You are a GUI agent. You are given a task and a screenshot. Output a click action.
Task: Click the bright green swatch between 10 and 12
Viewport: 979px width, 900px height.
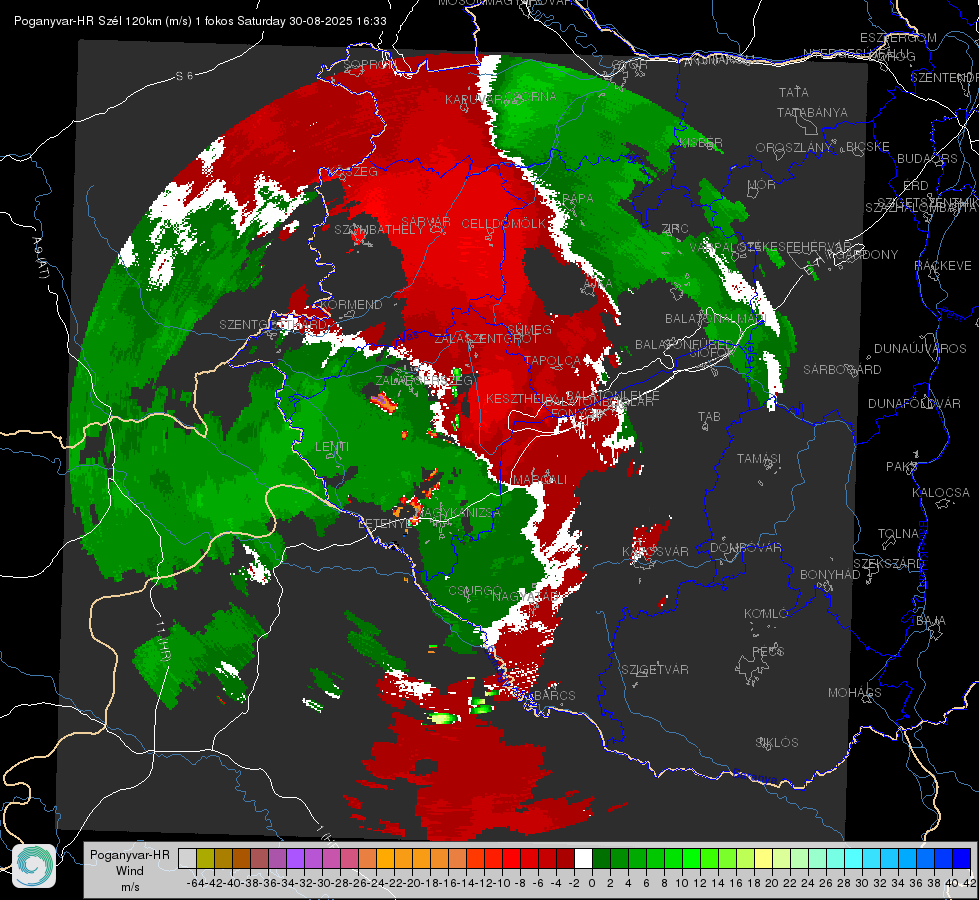[x=691, y=858]
